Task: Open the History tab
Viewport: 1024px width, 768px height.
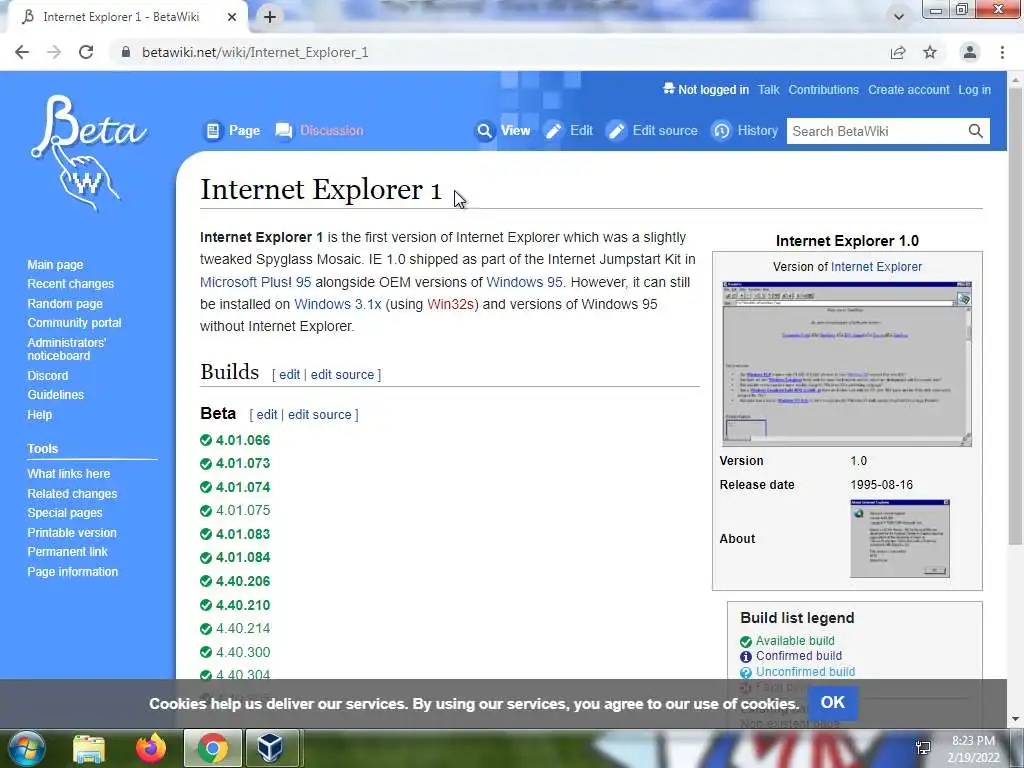Action: click(745, 131)
